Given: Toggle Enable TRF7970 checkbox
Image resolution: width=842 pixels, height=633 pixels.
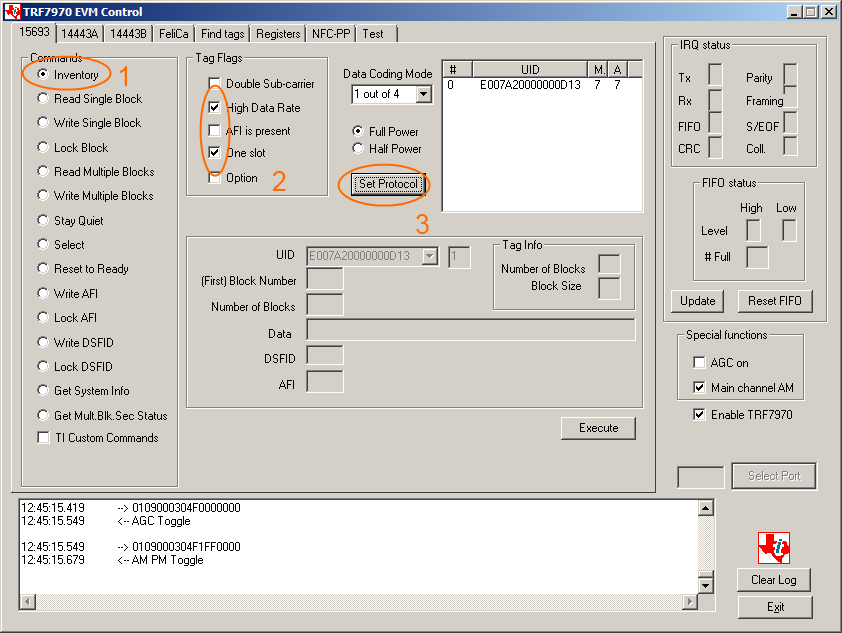Looking at the screenshot, I should (x=699, y=414).
